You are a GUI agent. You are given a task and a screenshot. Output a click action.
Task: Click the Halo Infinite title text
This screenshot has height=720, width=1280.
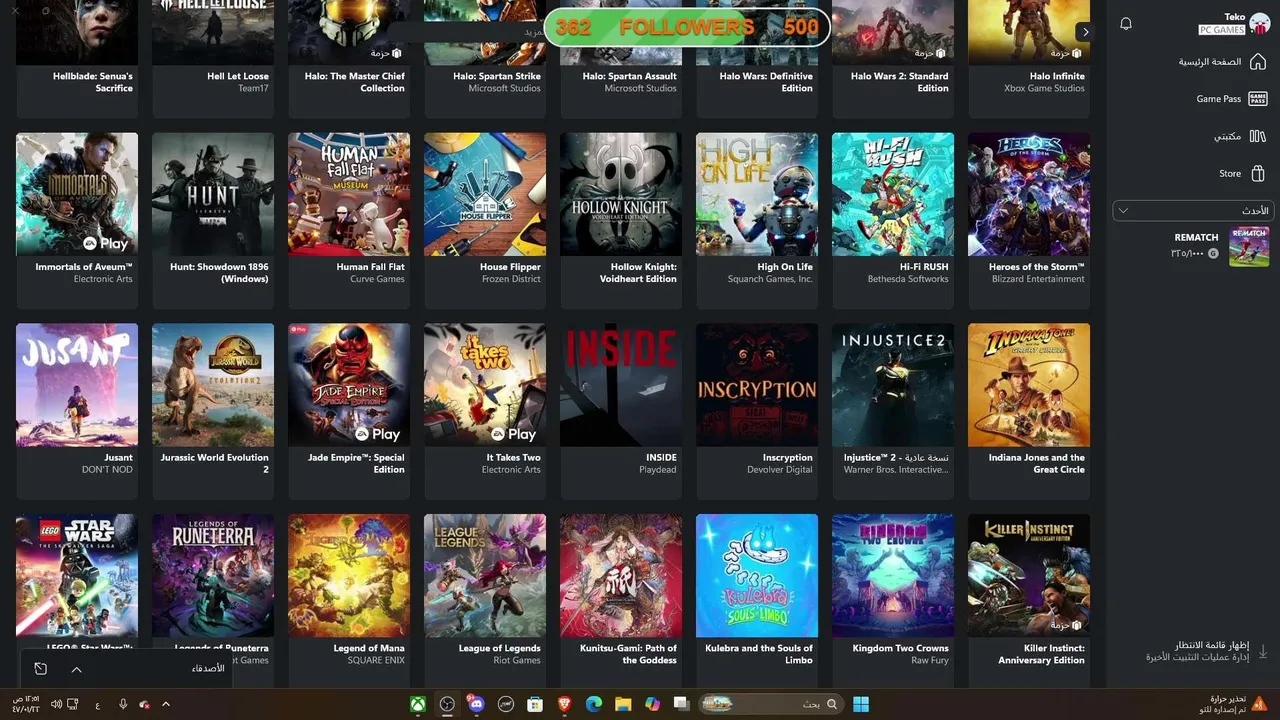1057,76
